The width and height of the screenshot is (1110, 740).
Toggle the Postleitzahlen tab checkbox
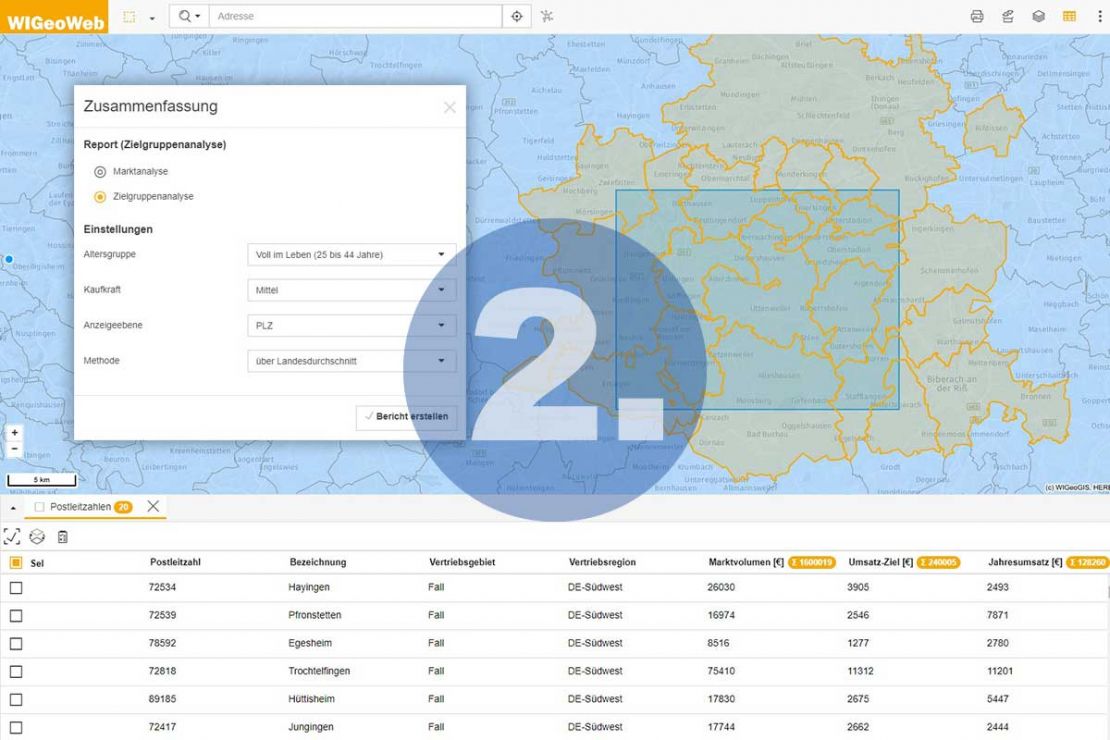click(40, 507)
